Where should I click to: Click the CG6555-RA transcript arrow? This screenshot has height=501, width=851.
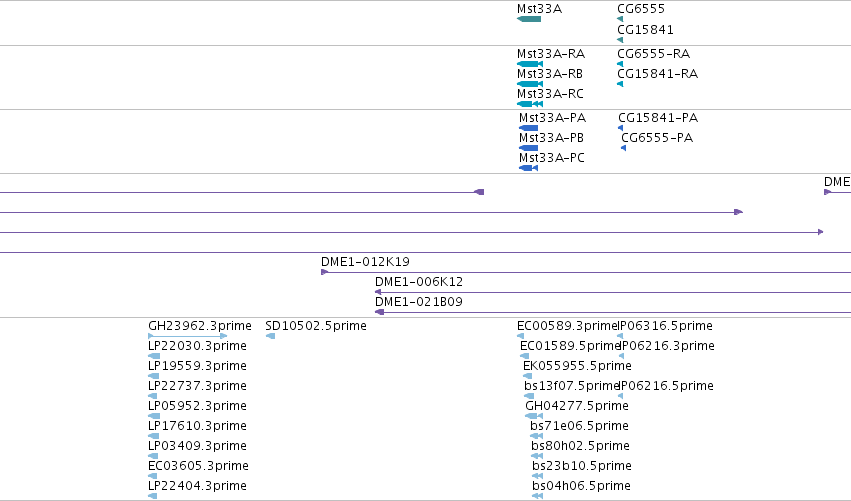click(x=620, y=64)
